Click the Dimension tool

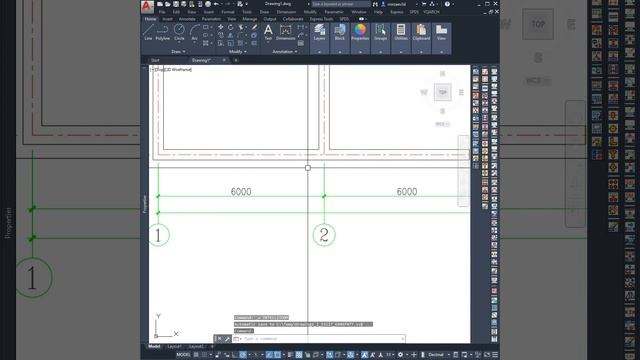click(286, 32)
